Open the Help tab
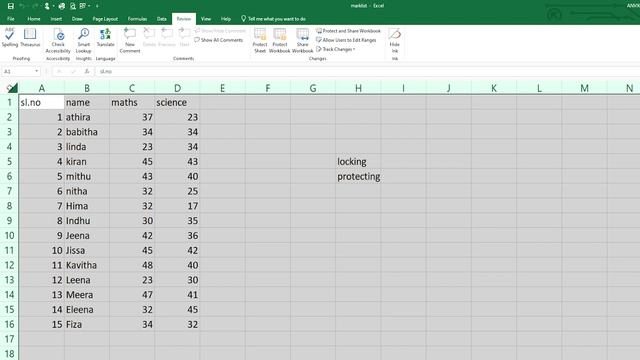This screenshot has width=640, height=360. [226, 19]
